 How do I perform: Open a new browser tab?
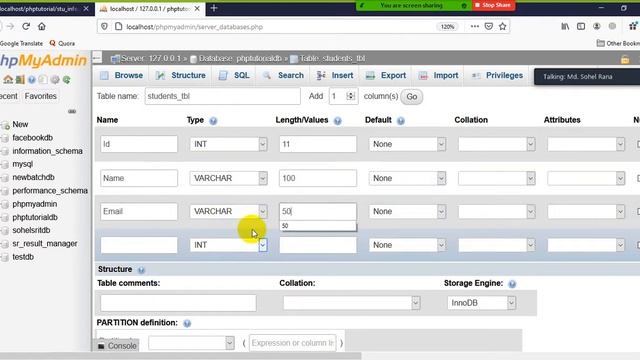pos(214,8)
